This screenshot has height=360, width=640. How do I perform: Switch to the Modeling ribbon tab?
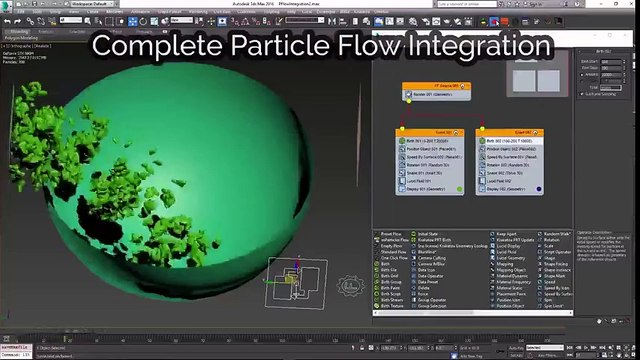point(19,31)
